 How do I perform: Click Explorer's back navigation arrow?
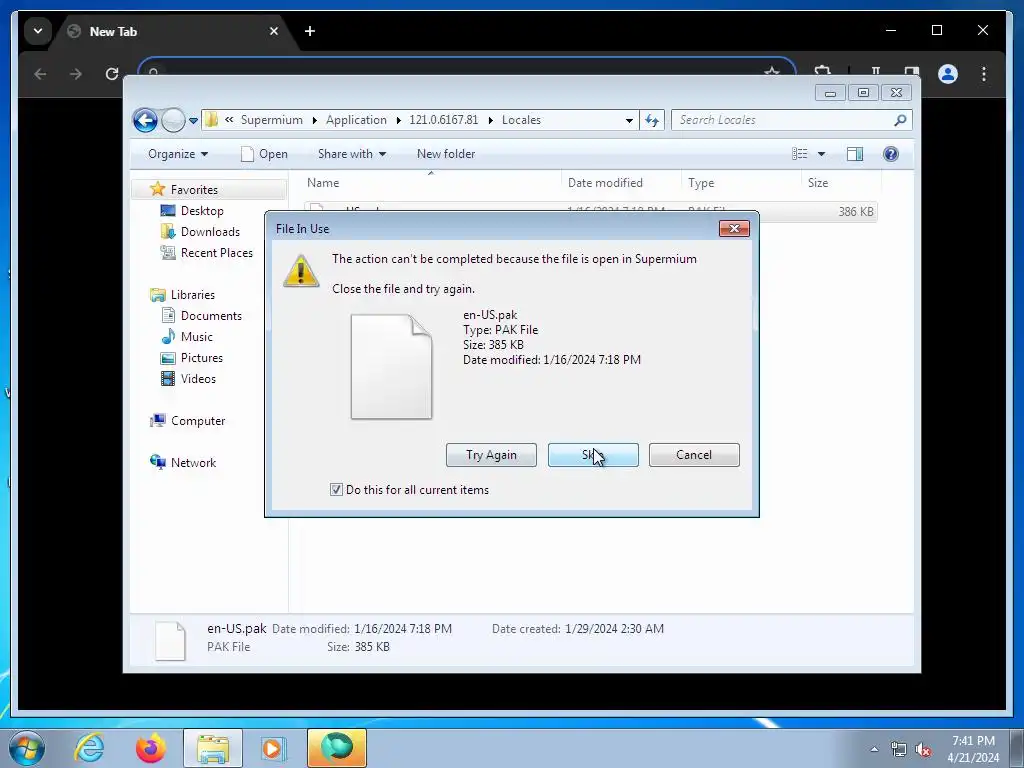tap(145, 120)
